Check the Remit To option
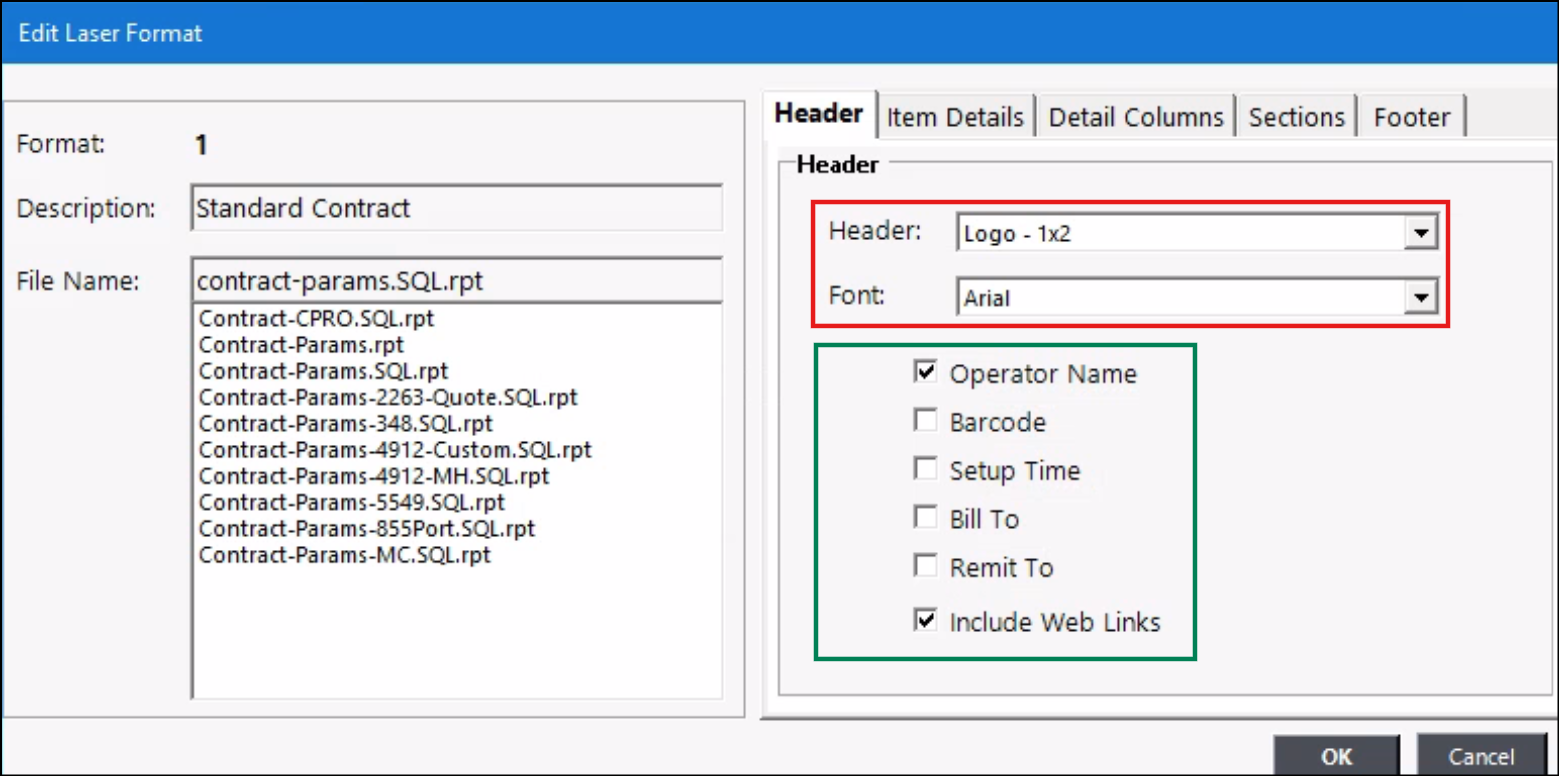Image resolution: width=1559 pixels, height=776 pixels. coord(925,566)
